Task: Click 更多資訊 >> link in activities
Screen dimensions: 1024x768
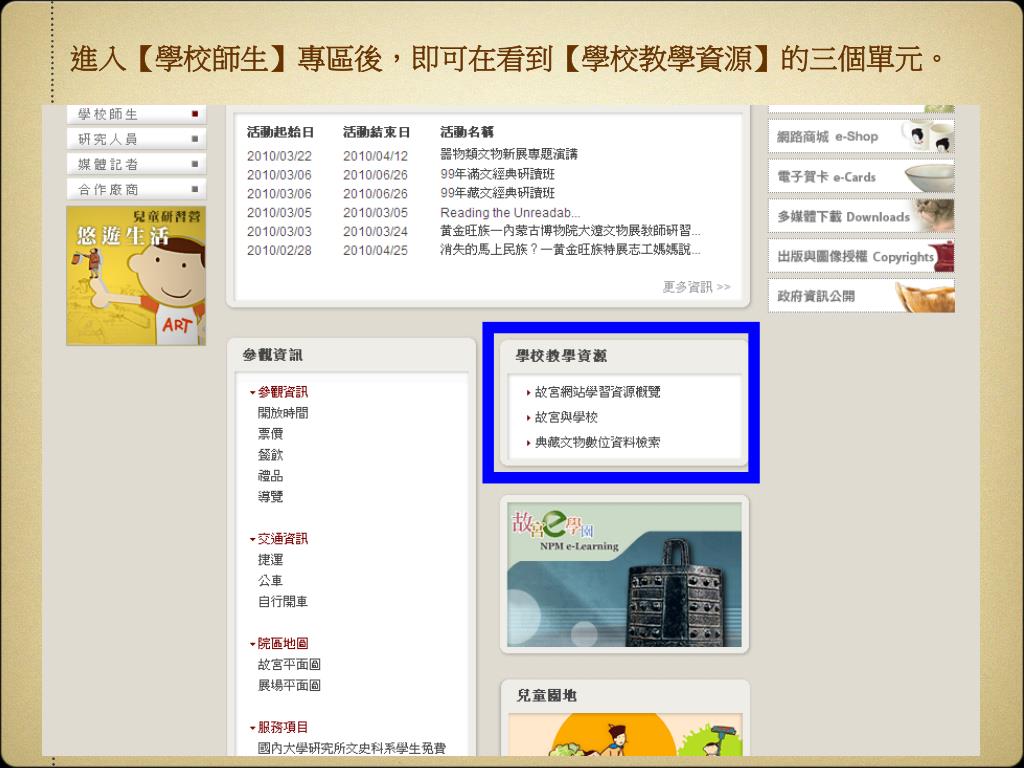Action: (x=696, y=287)
